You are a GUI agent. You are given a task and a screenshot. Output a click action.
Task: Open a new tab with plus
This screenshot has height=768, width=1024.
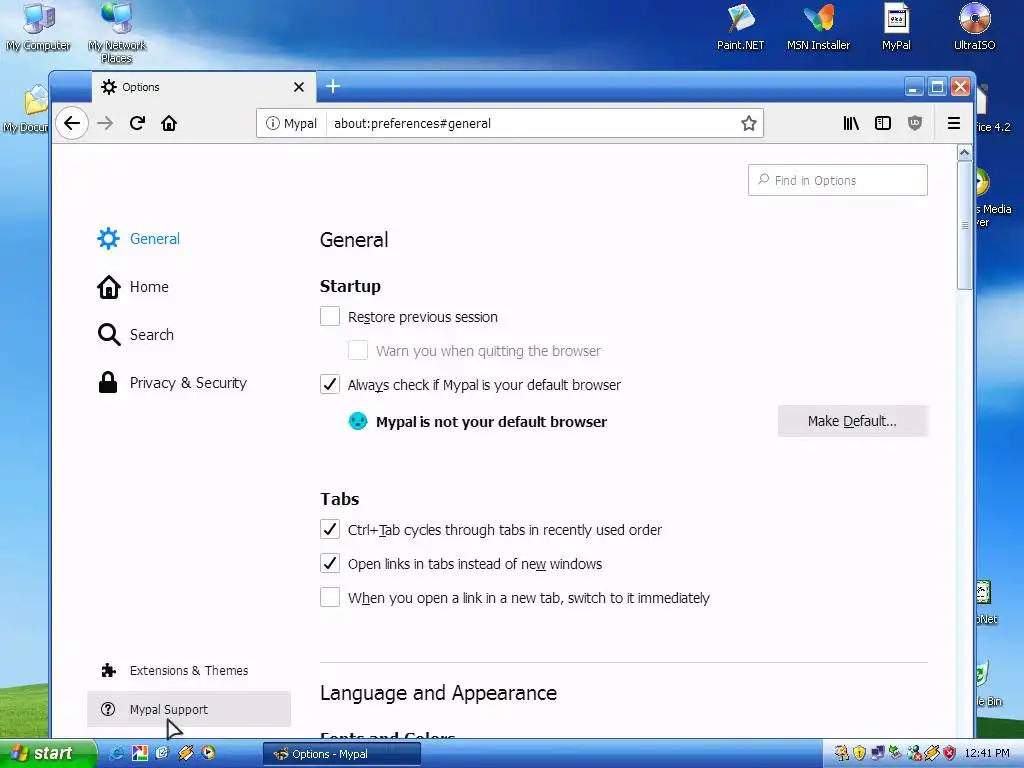pos(333,86)
